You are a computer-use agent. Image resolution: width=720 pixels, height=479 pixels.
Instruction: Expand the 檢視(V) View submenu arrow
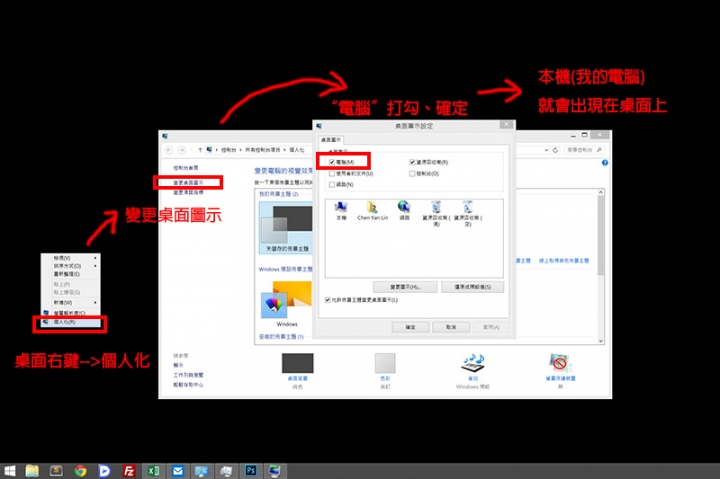click(96, 258)
